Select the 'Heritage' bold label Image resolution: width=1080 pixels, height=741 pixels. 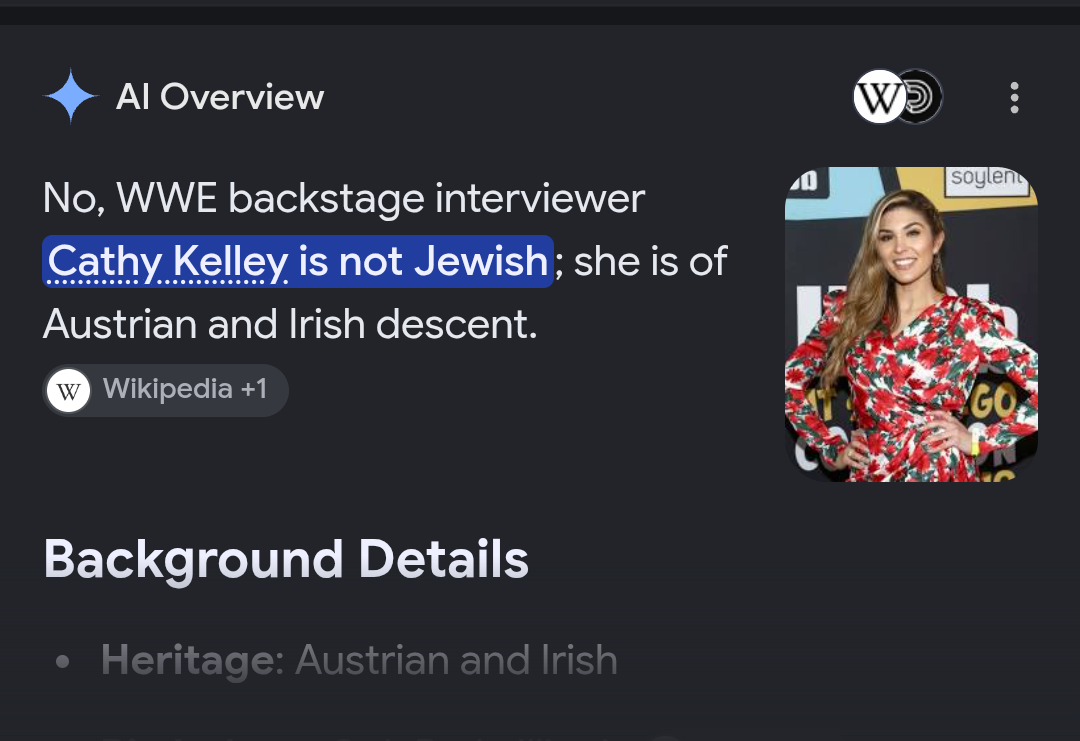point(187,660)
